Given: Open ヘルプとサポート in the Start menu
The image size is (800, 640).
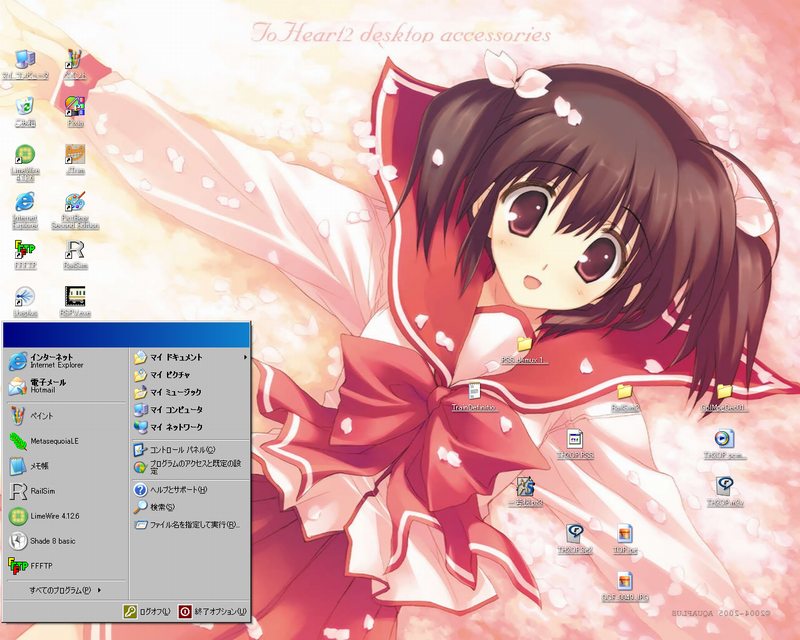Looking at the screenshot, I should [x=190, y=489].
